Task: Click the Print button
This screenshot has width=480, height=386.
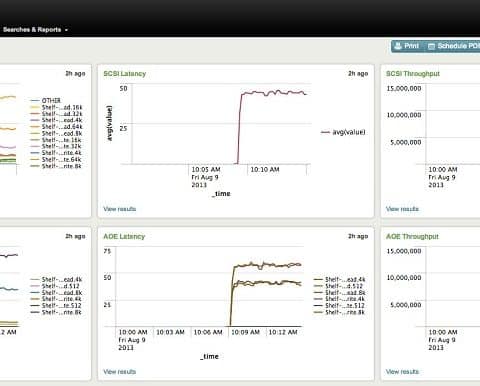Action: (x=407, y=46)
